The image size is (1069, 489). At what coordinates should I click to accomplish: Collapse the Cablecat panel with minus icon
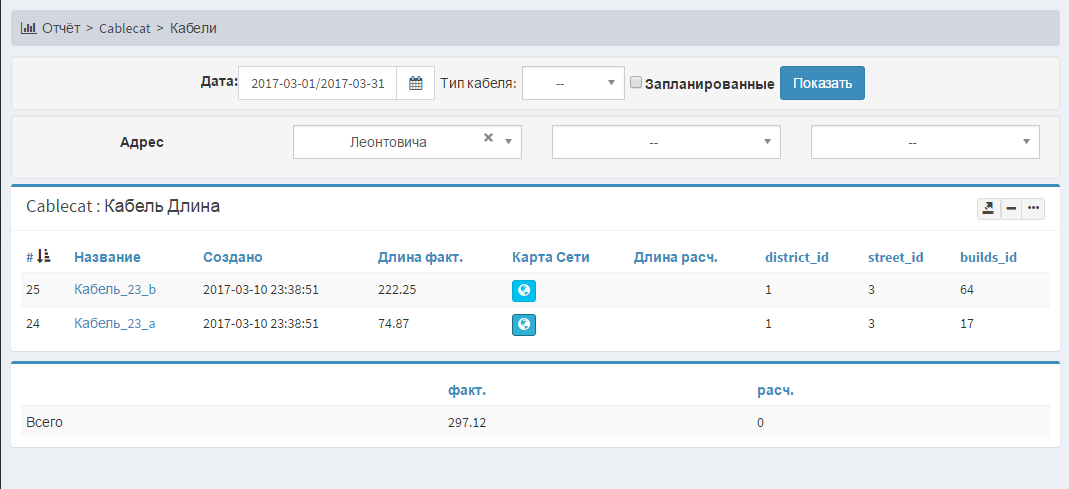(x=1011, y=208)
